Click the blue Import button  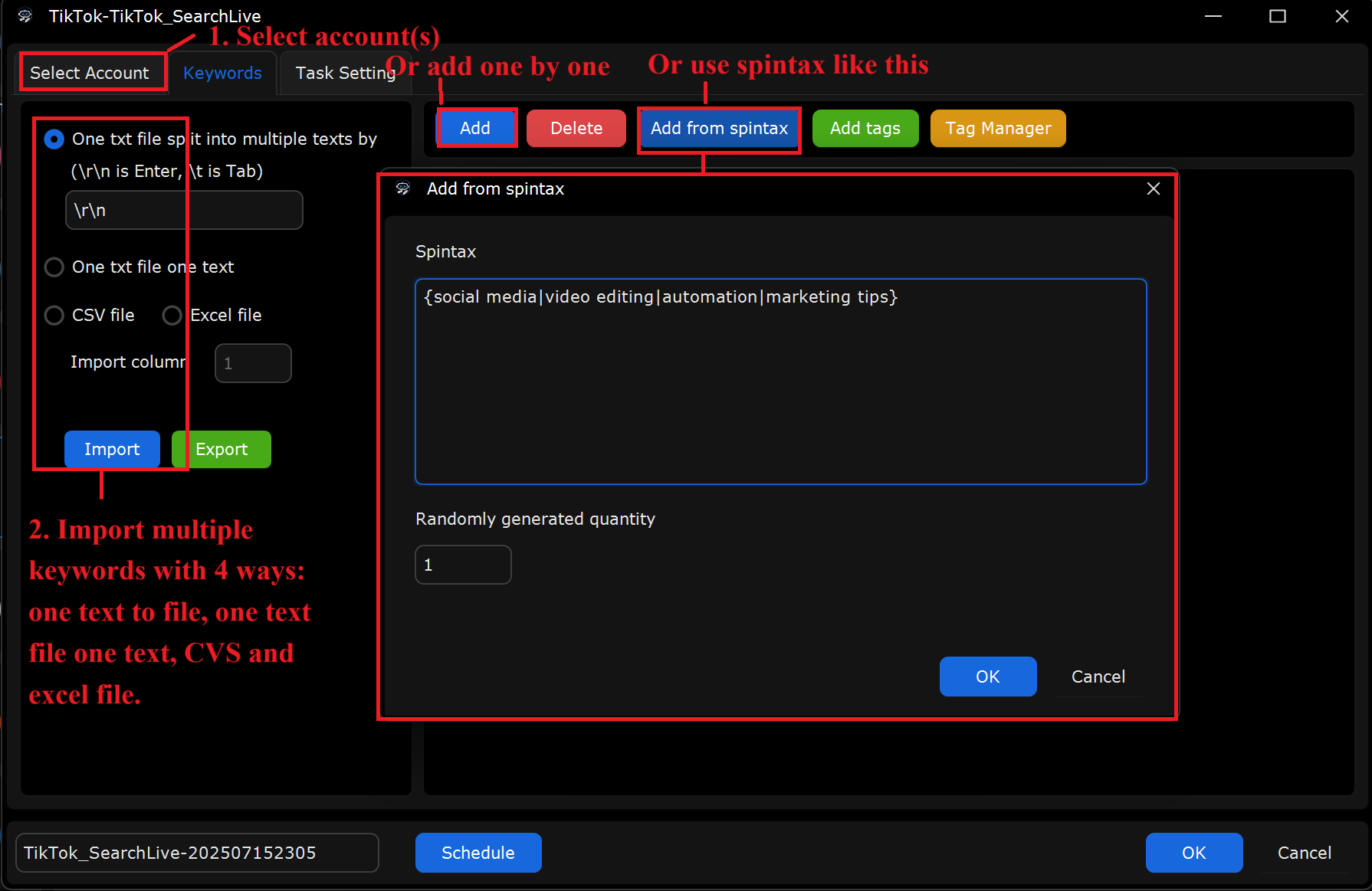pyautogui.click(x=112, y=449)
